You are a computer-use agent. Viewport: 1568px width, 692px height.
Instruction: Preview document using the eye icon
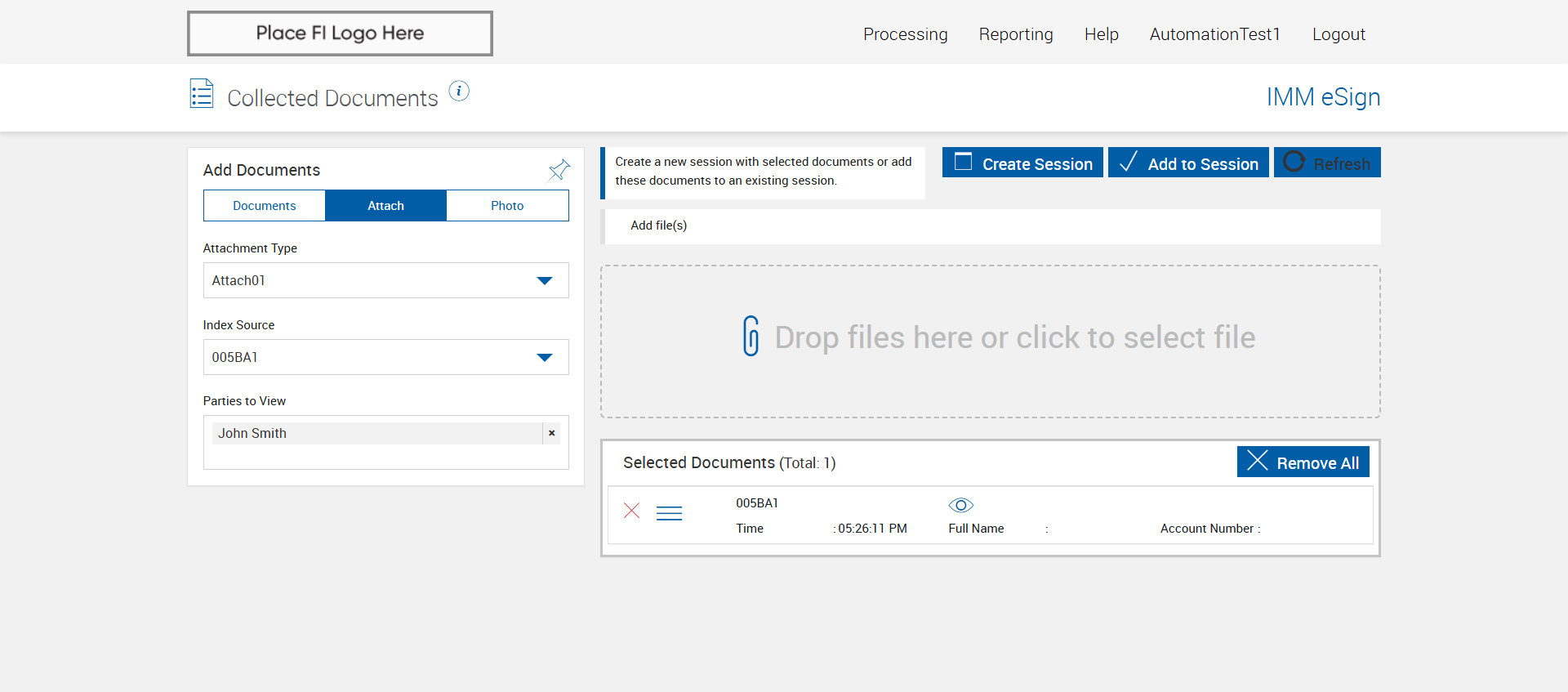(960, 505)
